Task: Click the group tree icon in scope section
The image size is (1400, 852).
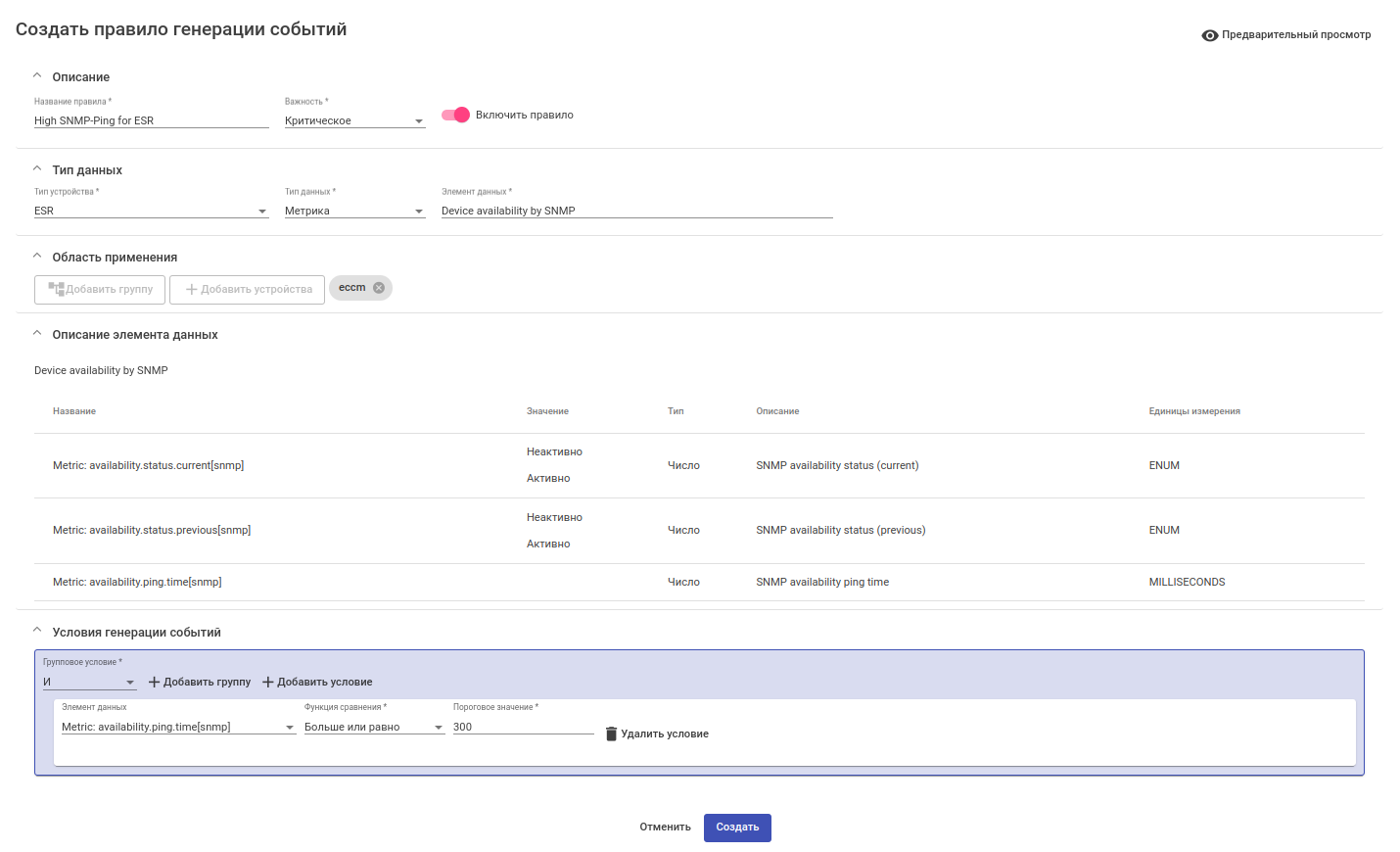Action: click(x=56, y=289)
